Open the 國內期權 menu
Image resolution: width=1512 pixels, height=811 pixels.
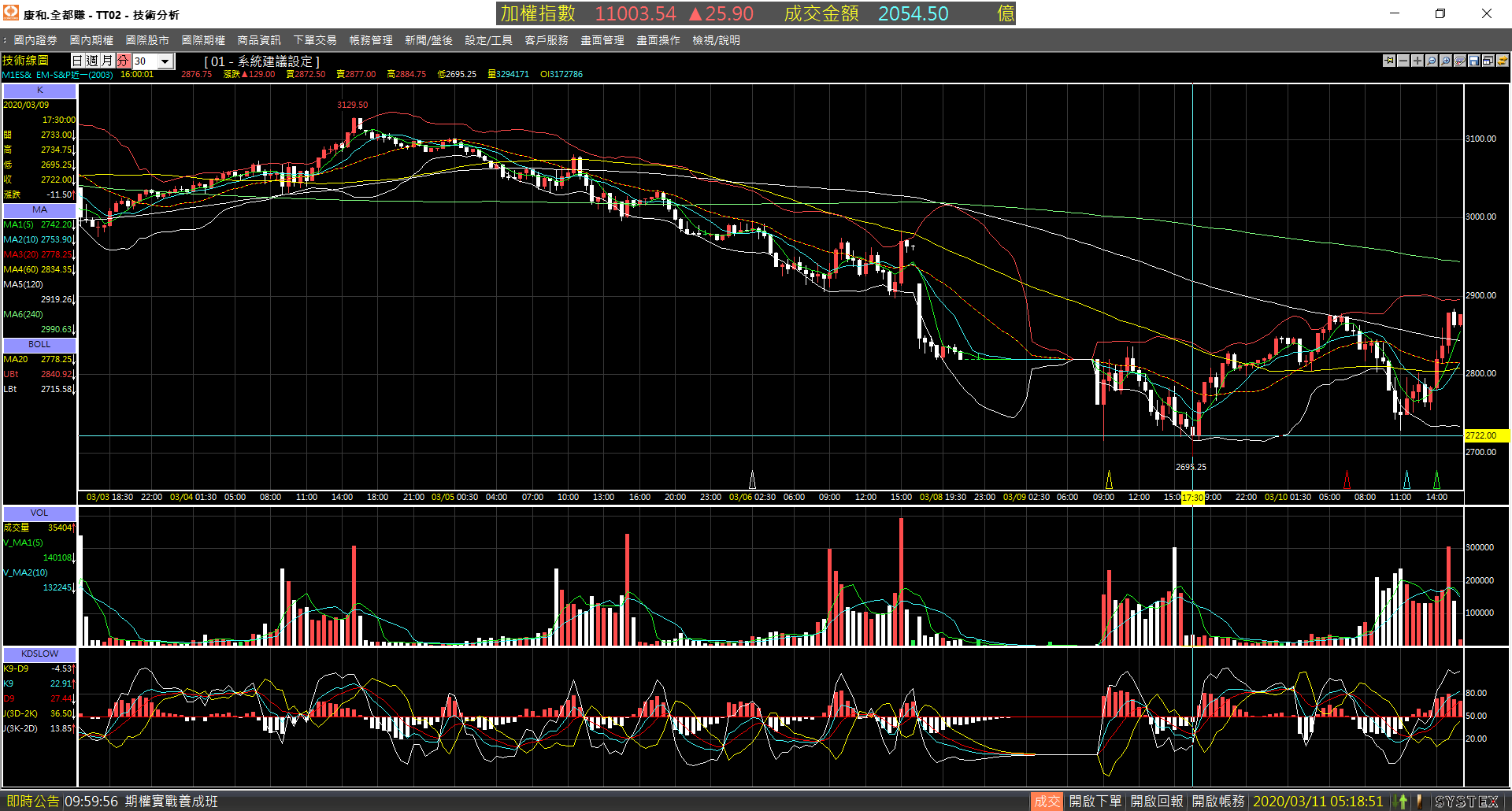pos(91,40)
